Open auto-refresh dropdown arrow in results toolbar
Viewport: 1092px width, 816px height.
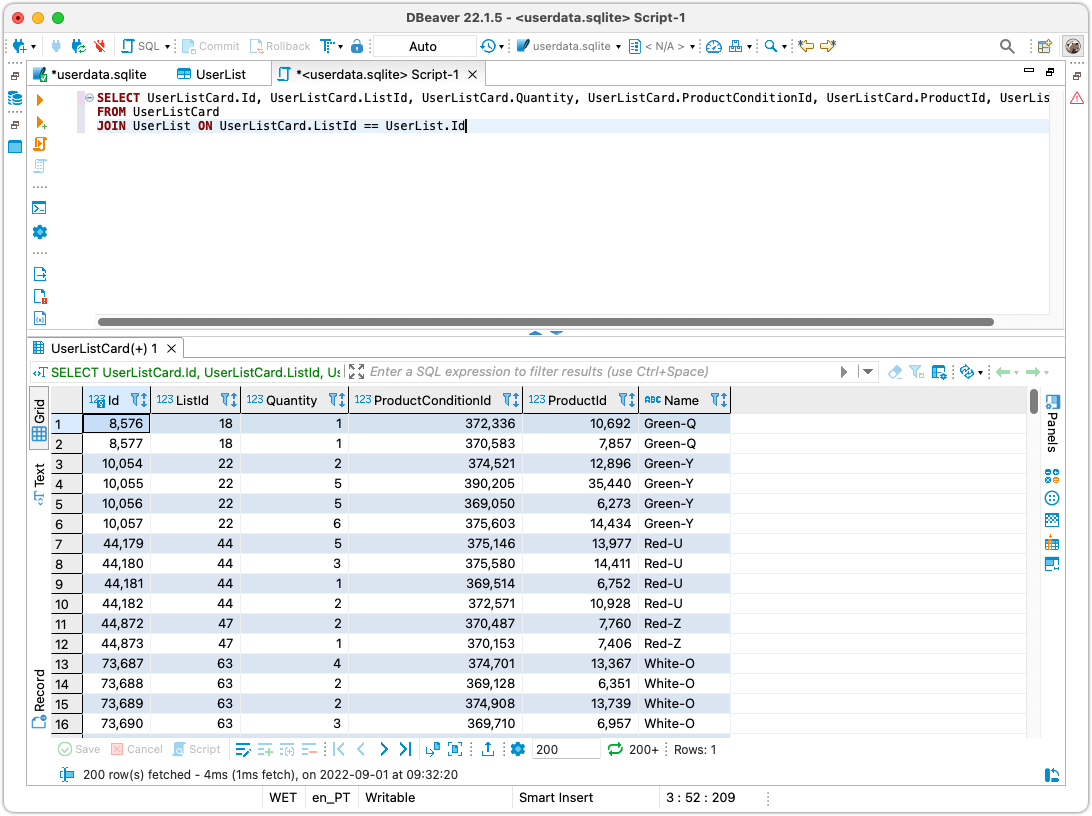point(981,373)
